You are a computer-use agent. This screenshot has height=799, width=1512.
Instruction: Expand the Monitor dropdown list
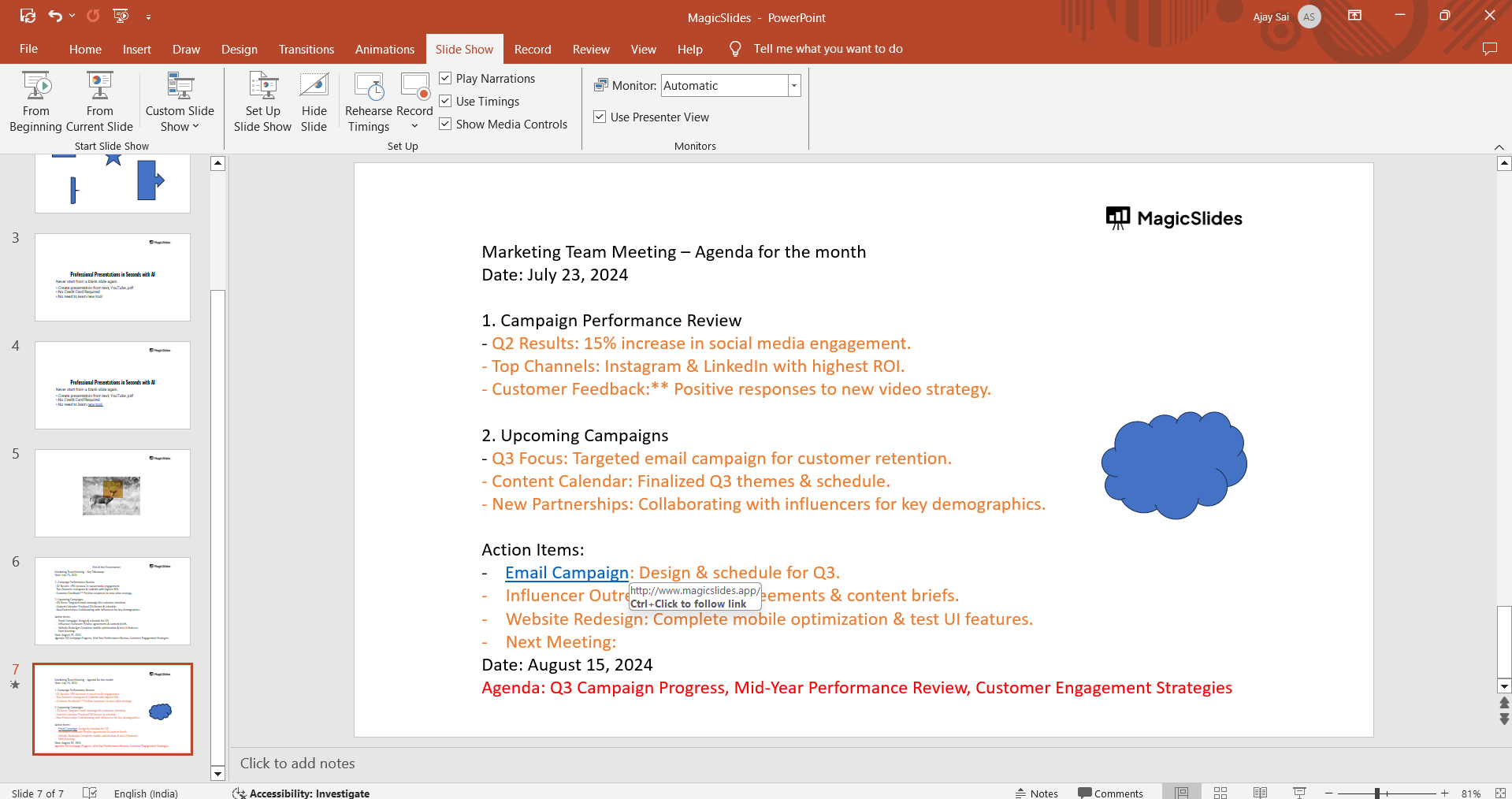(x=794, y=86)
